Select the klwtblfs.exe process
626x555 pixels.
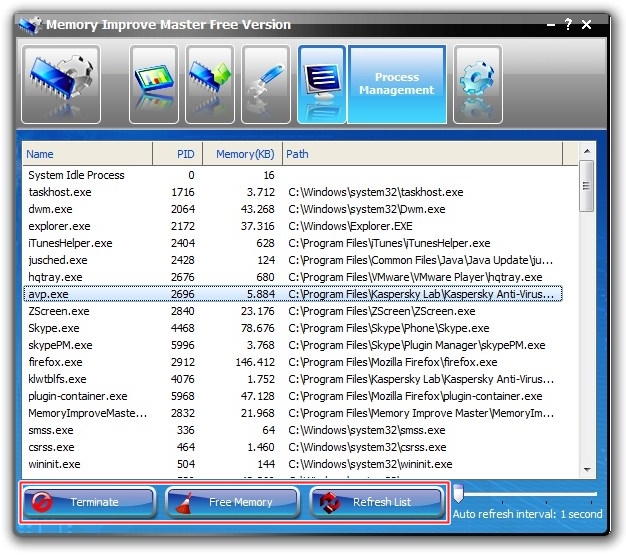point(293,379)
